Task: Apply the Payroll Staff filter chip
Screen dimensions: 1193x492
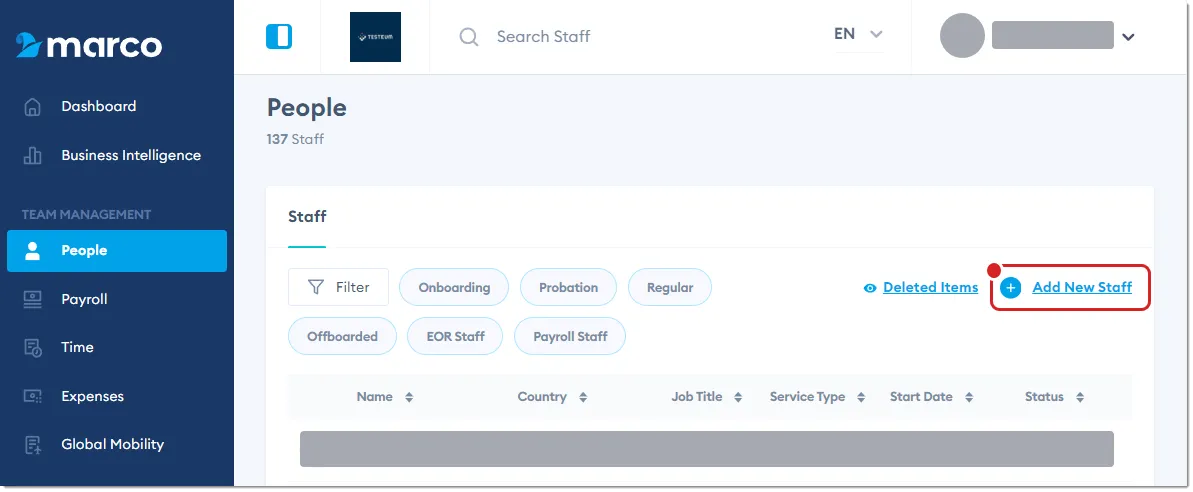Action: (570, 336)
